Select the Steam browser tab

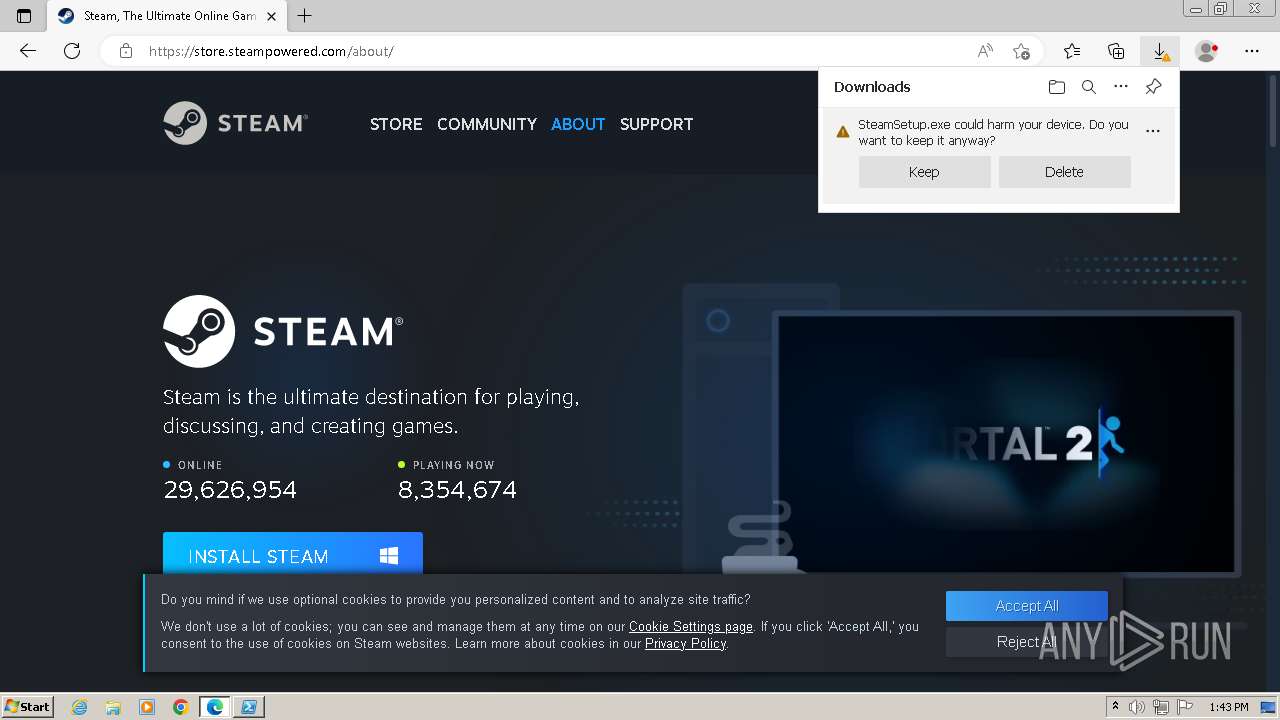[x=167, y=16]
